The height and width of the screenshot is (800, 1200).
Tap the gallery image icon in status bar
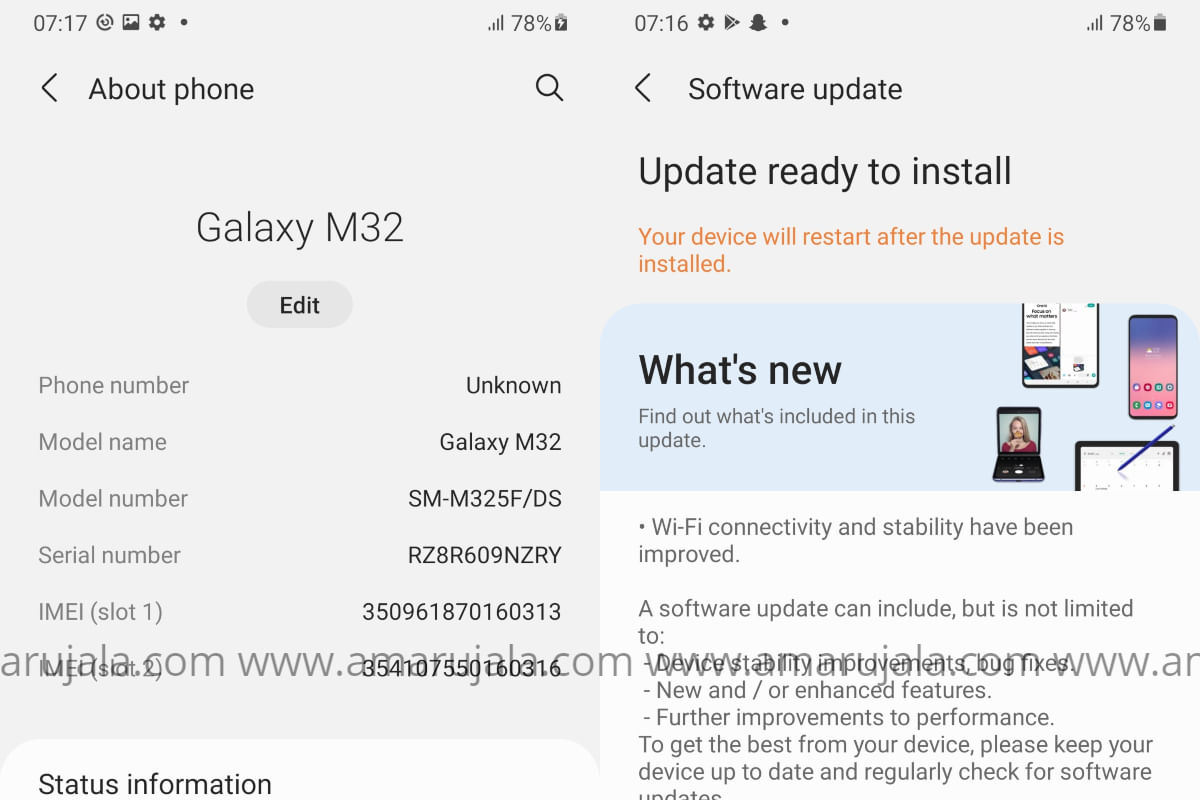tap(131, 23)
